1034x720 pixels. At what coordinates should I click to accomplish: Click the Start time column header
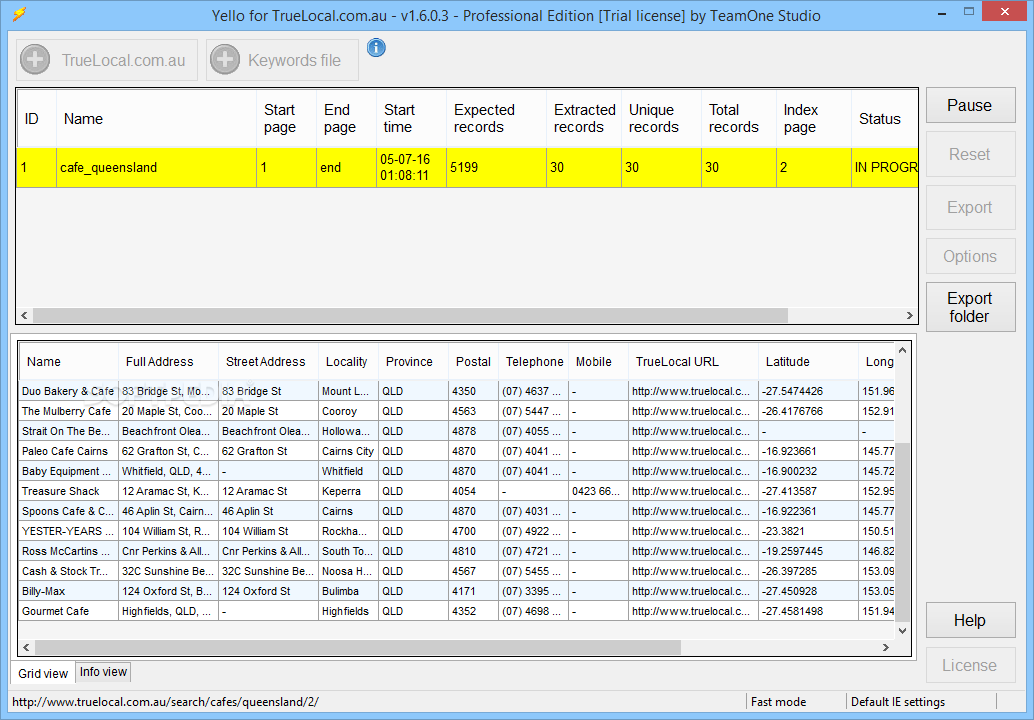tap(411, 119)
